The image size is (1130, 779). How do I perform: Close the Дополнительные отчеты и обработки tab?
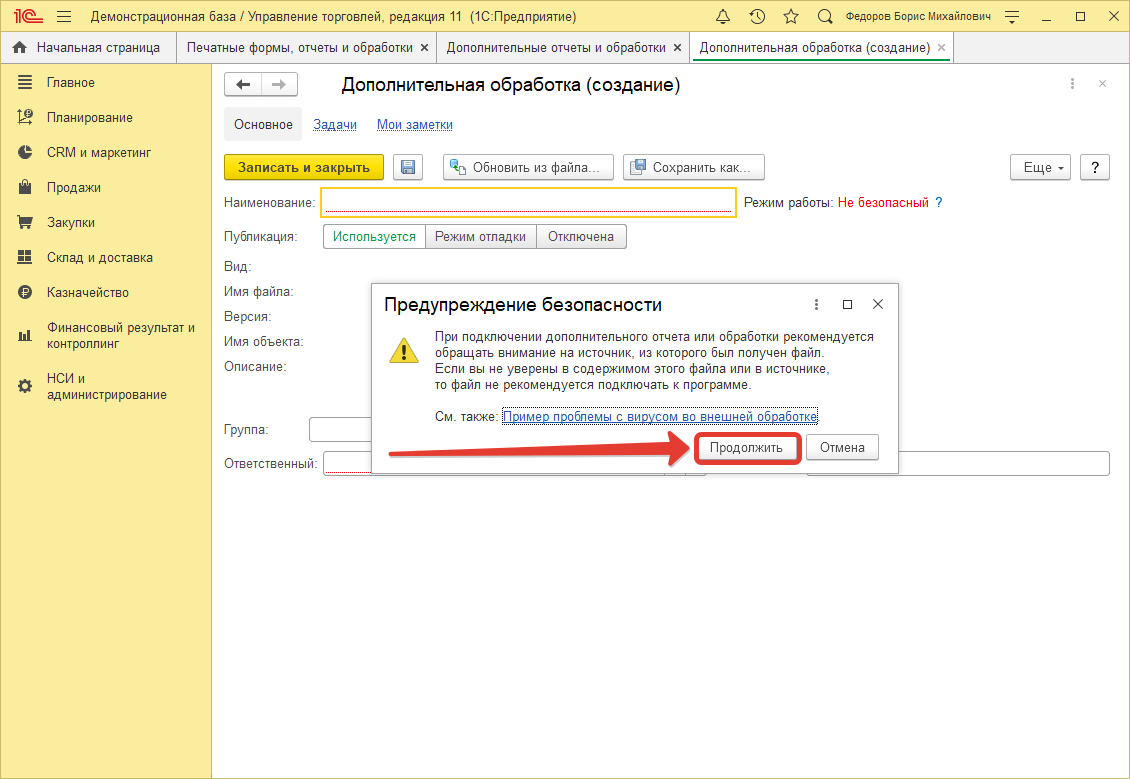tap(678, 48)
